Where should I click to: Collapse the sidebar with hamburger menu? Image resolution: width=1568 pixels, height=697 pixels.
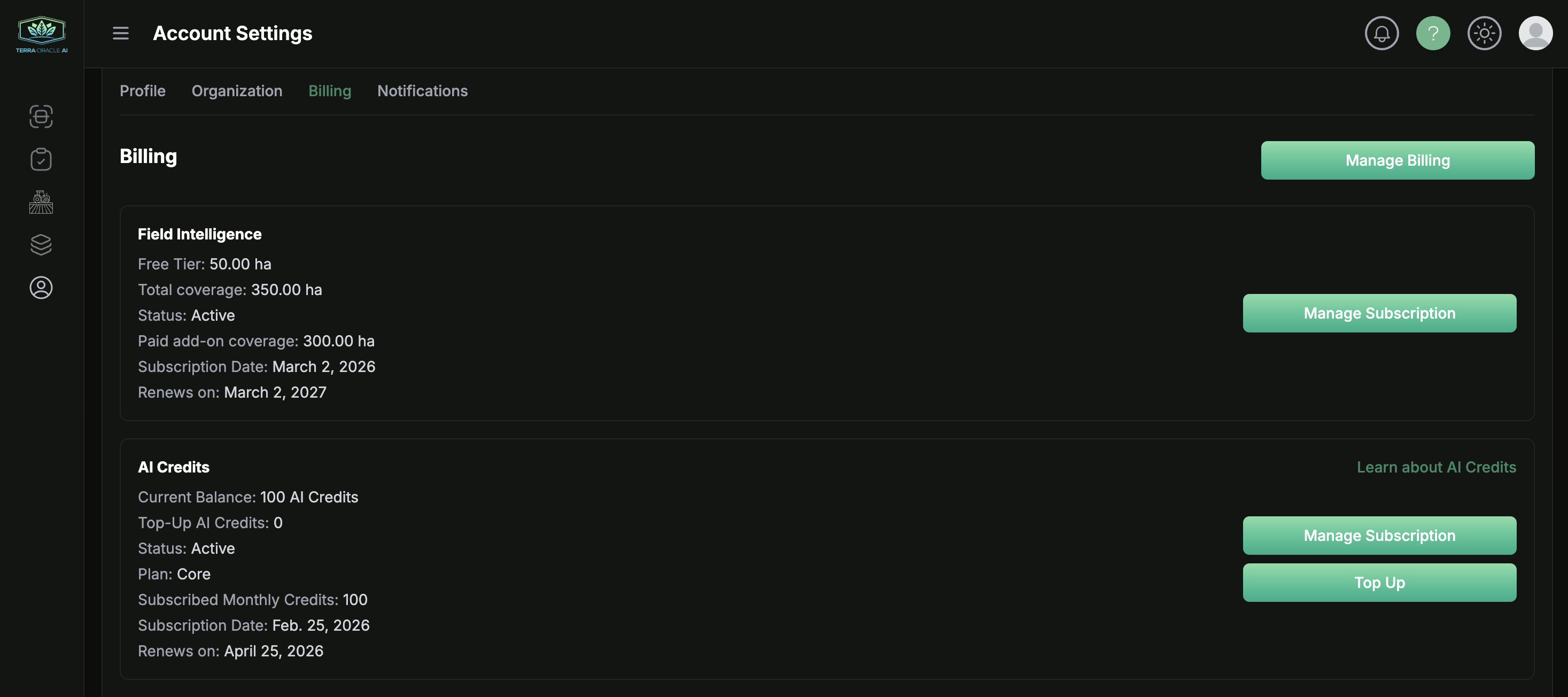(121, 33)
